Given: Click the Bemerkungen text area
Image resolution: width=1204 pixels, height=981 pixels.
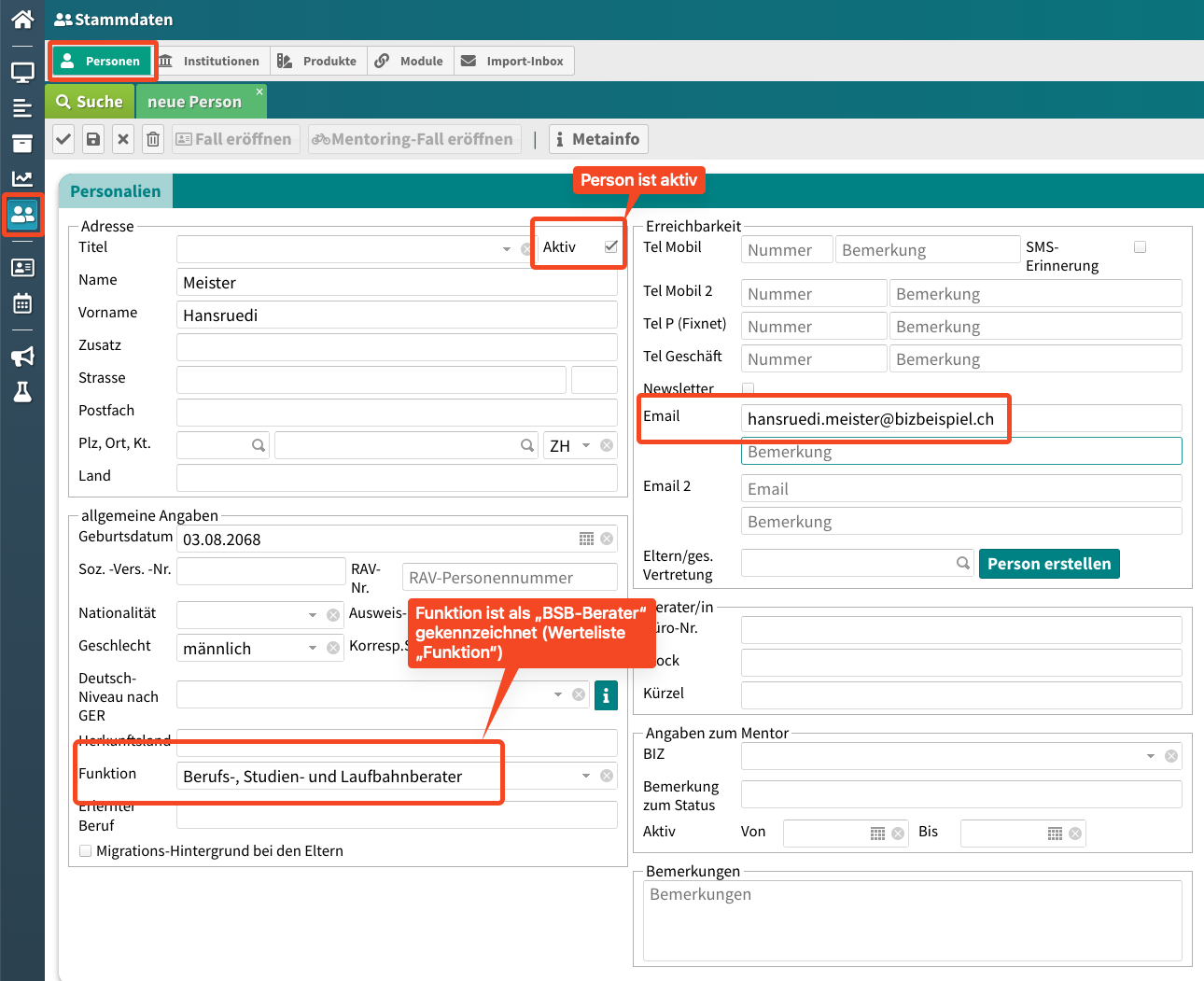Looking at the screenshot, I should coord(913,920).
